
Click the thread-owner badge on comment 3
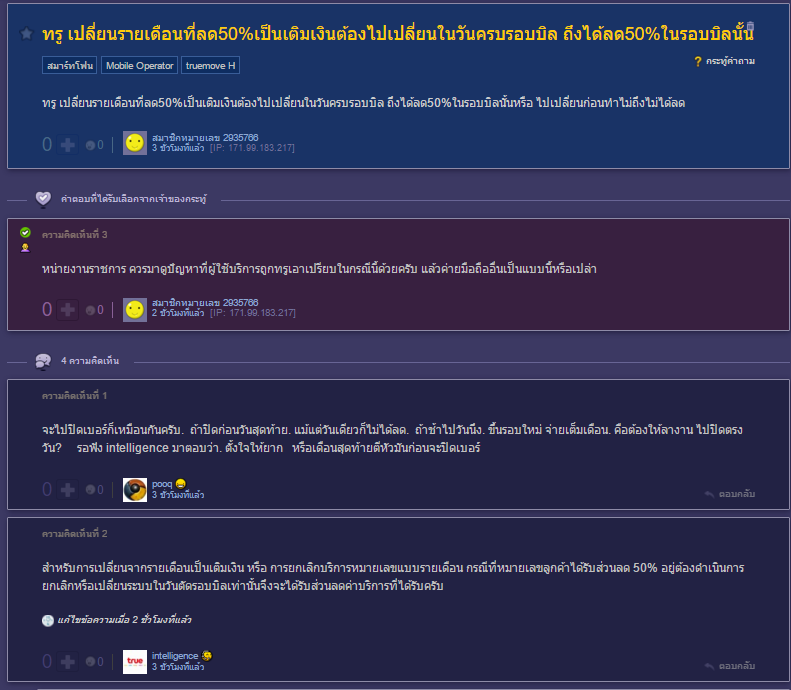(x=25, y=248)
